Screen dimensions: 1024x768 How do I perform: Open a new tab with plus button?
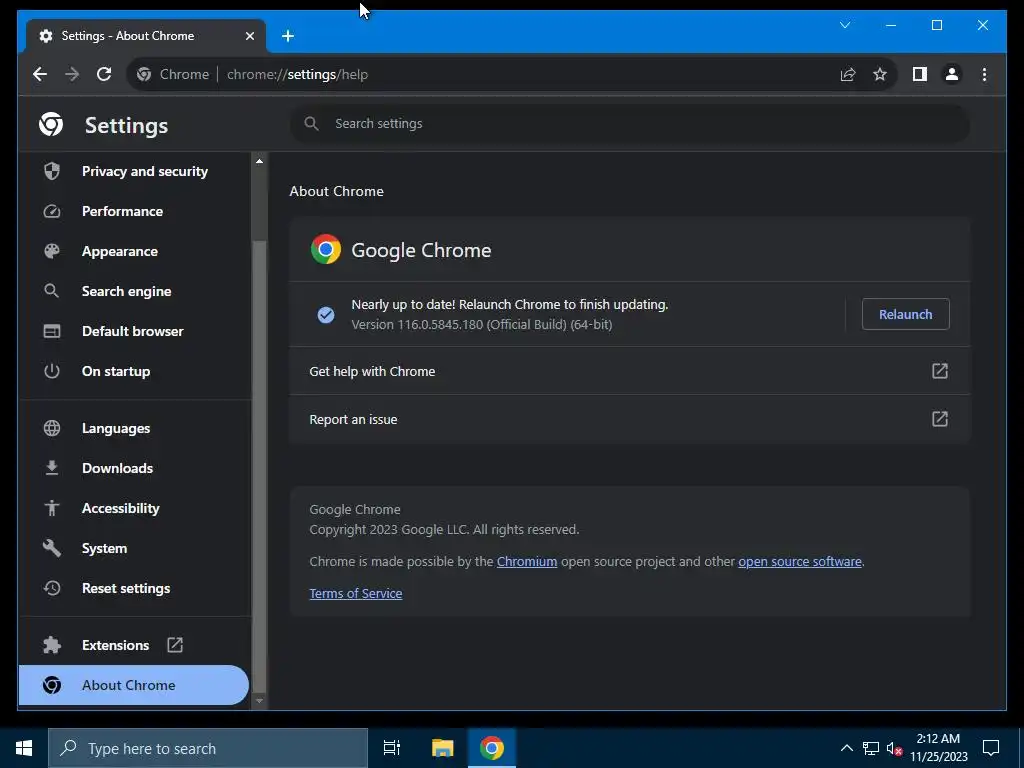click(x=288, y=36)
